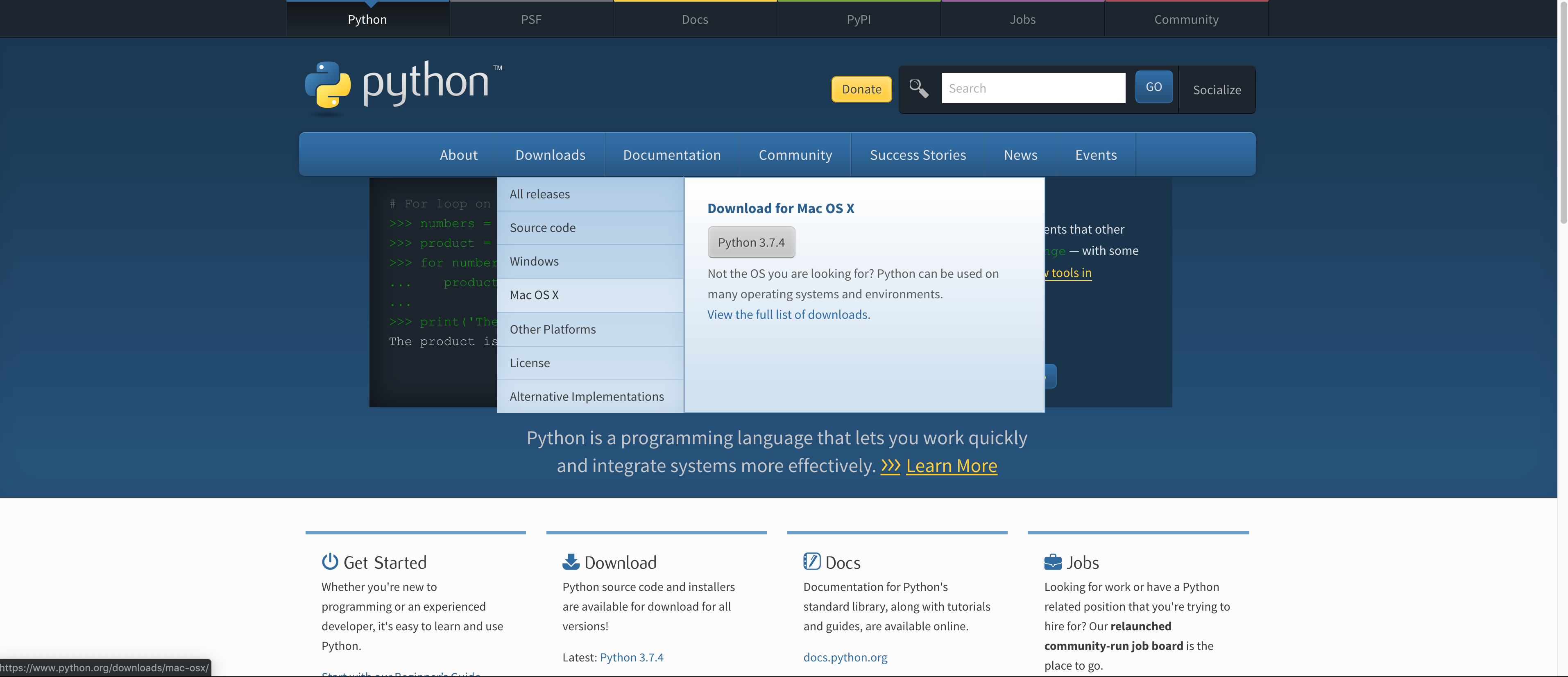Open the Downloads navigation dropdown
Image resolution: width=1568 pixels, height=677 pixels.
[x=550, y=154]
